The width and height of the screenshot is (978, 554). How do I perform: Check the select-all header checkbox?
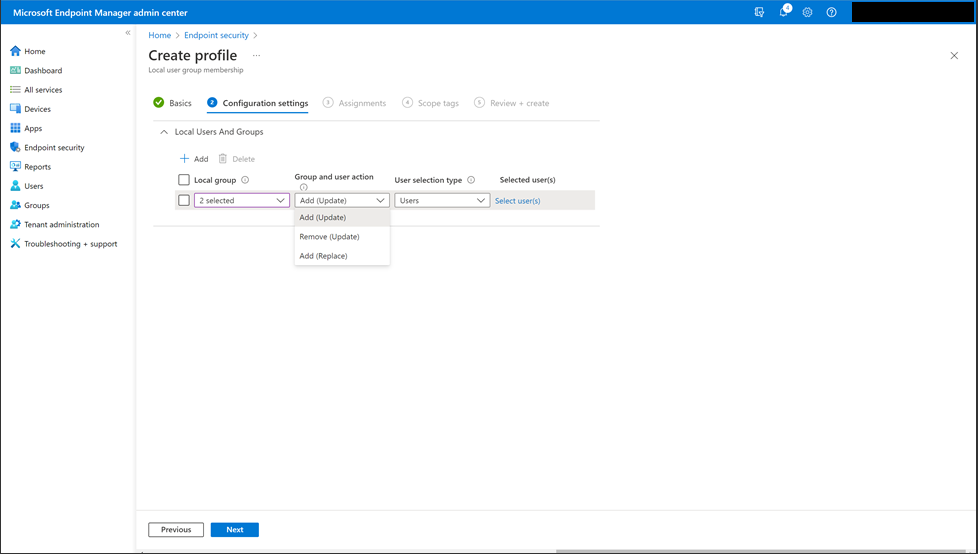point(184,180)
